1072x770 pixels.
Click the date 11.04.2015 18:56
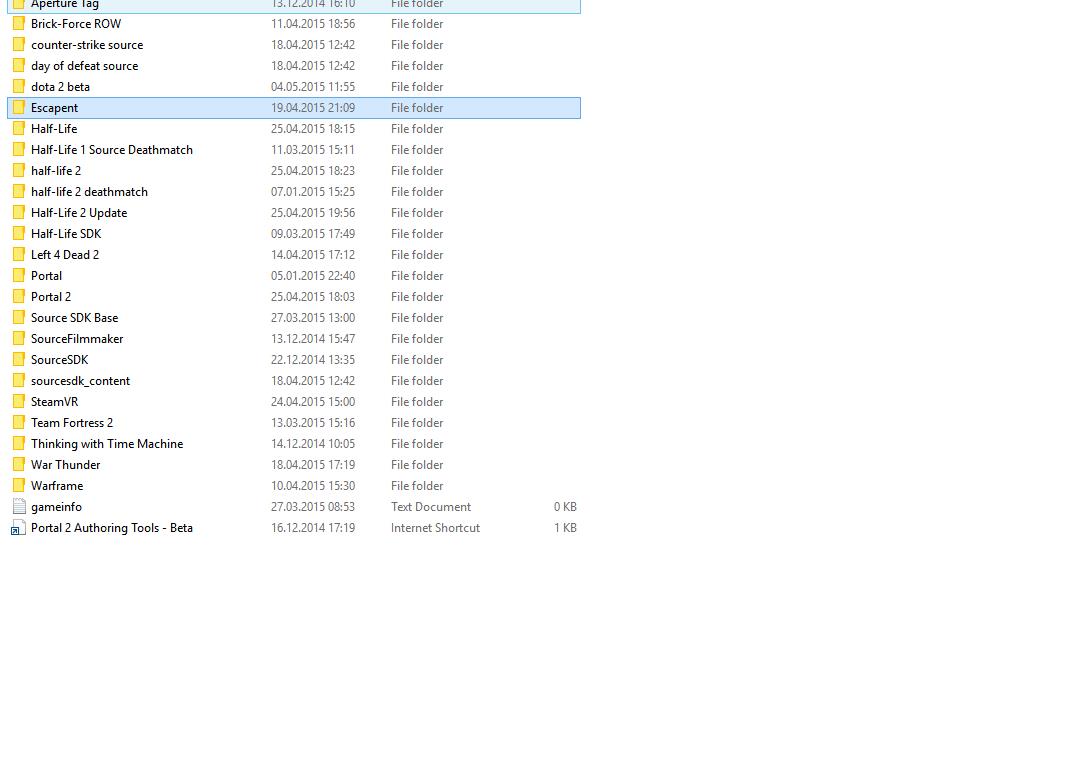[313, 24]
